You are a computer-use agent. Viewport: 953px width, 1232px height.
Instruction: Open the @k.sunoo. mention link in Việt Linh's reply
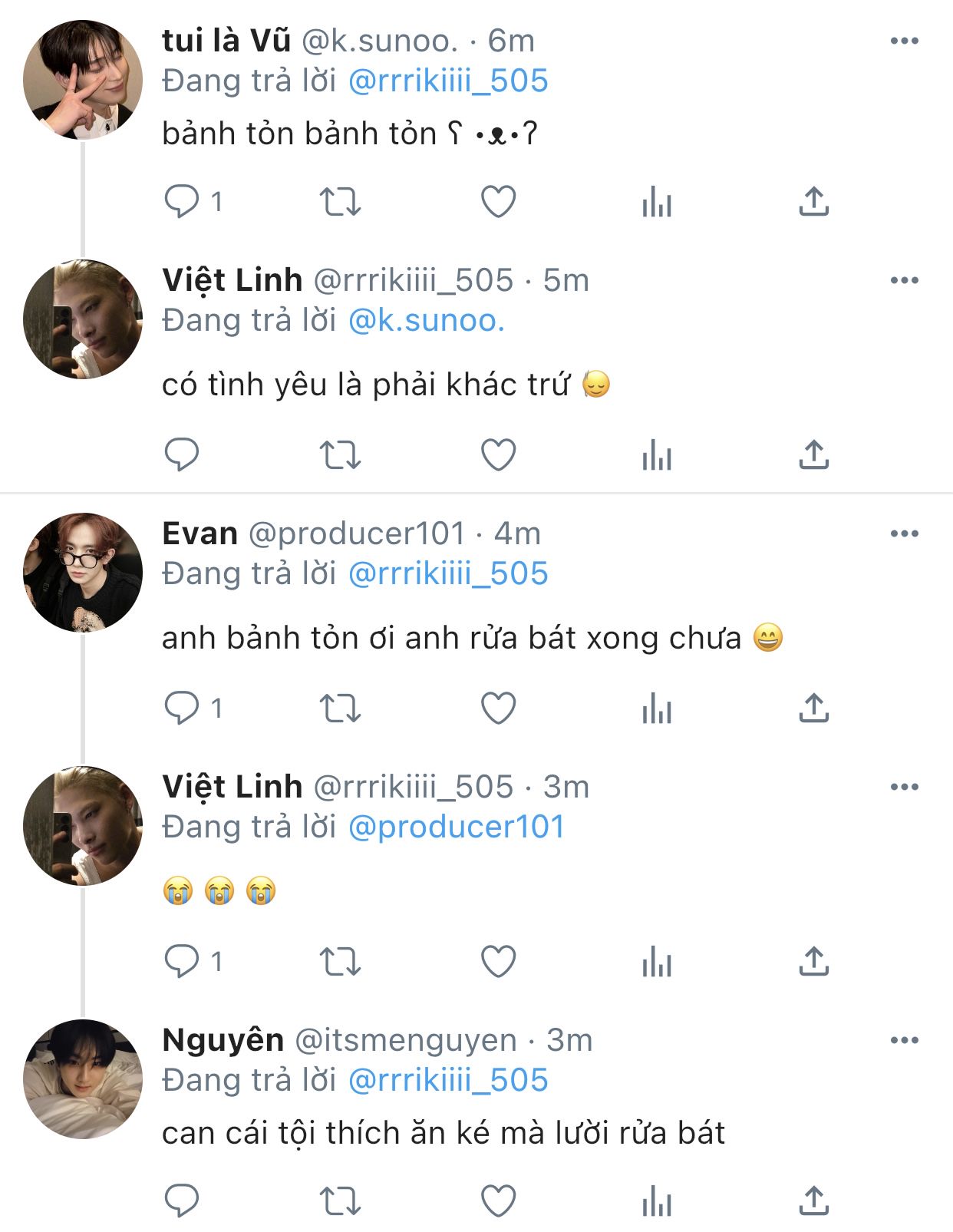426,321
